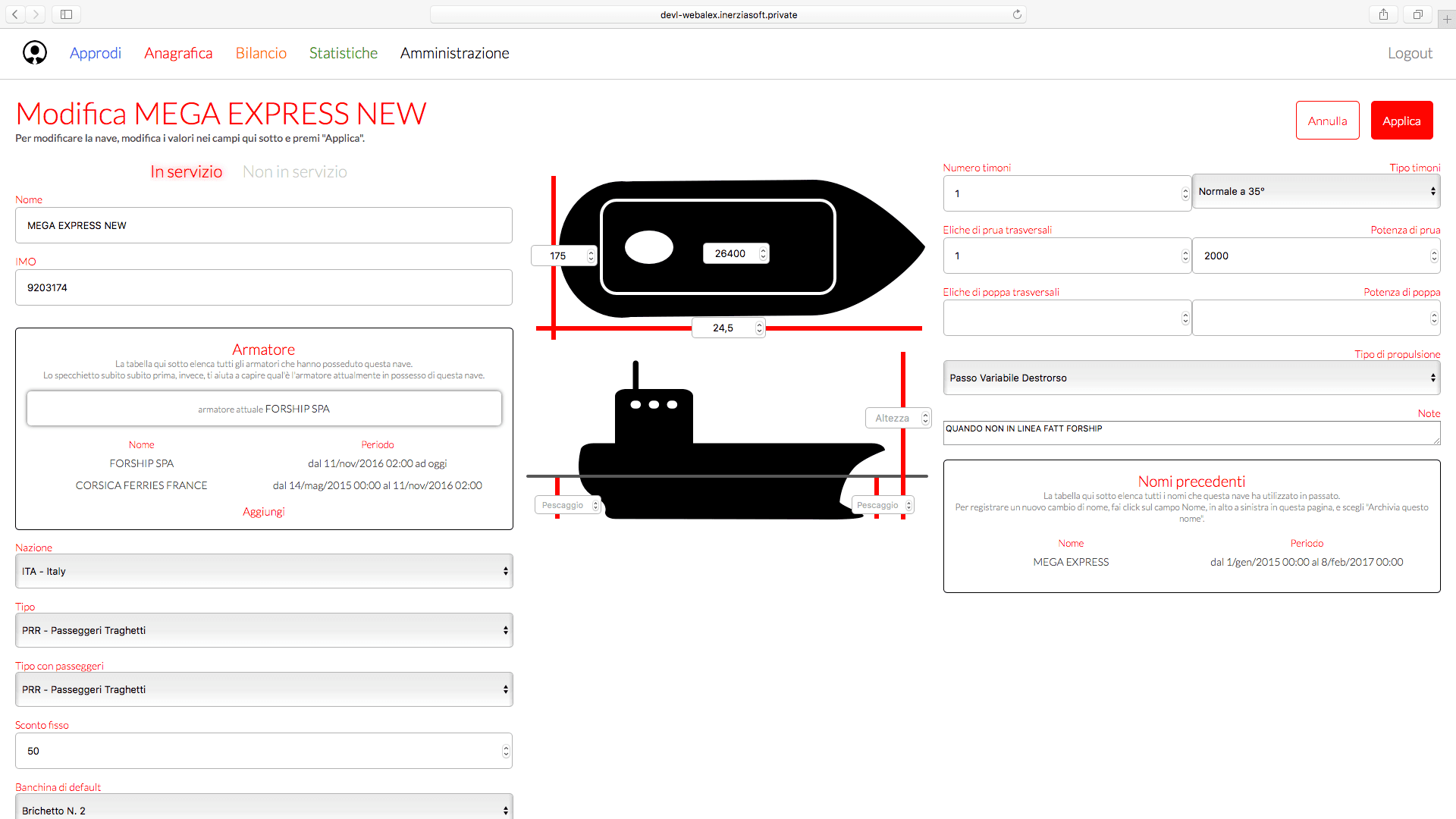Viewport: 1456px width, 819px height.
Task: Click the browser share icon
Action: (1383, 14)
